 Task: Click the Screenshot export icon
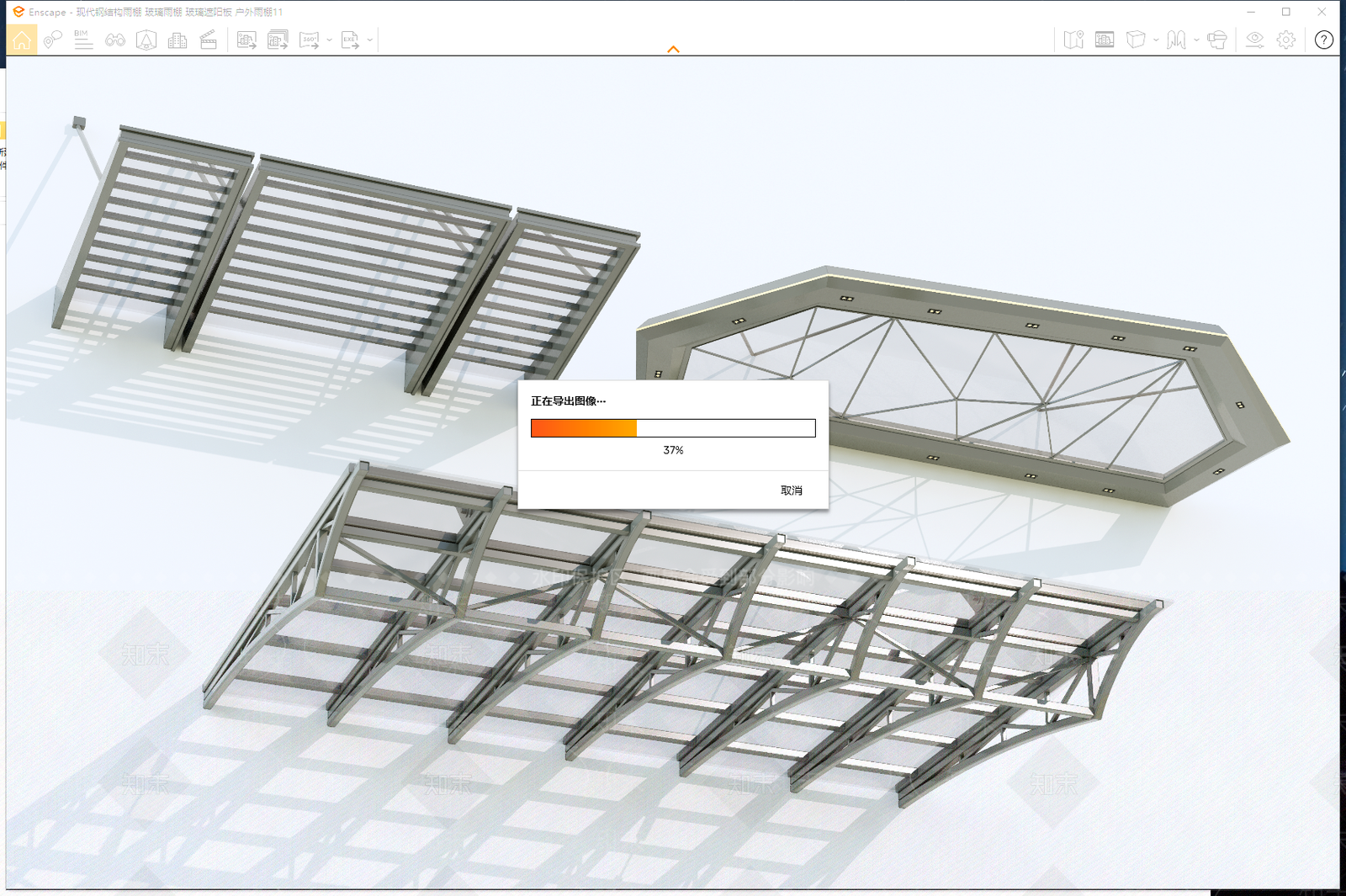[246, 40]
